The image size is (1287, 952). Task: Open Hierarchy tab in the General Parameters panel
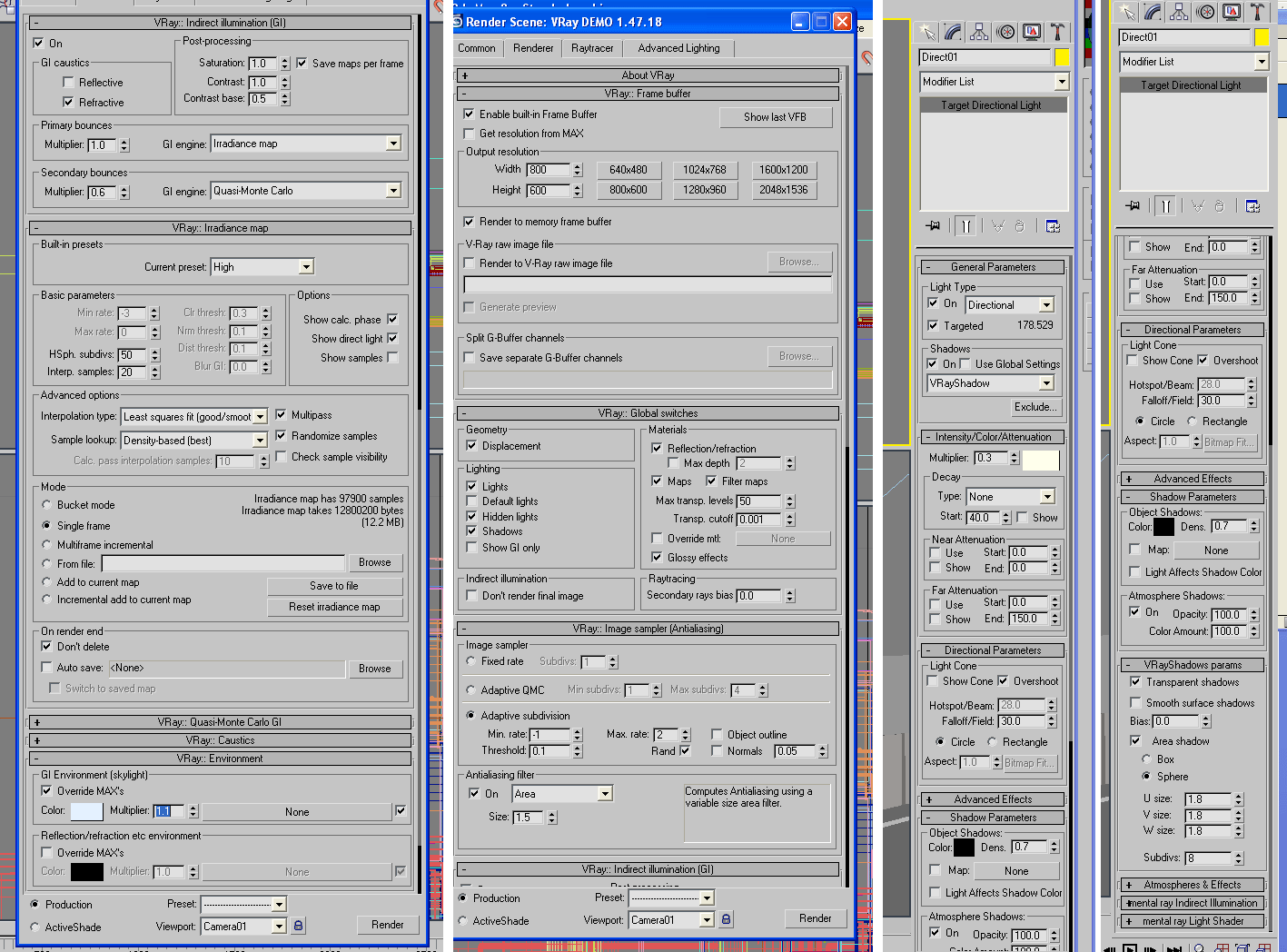click(x=980, y=33)
